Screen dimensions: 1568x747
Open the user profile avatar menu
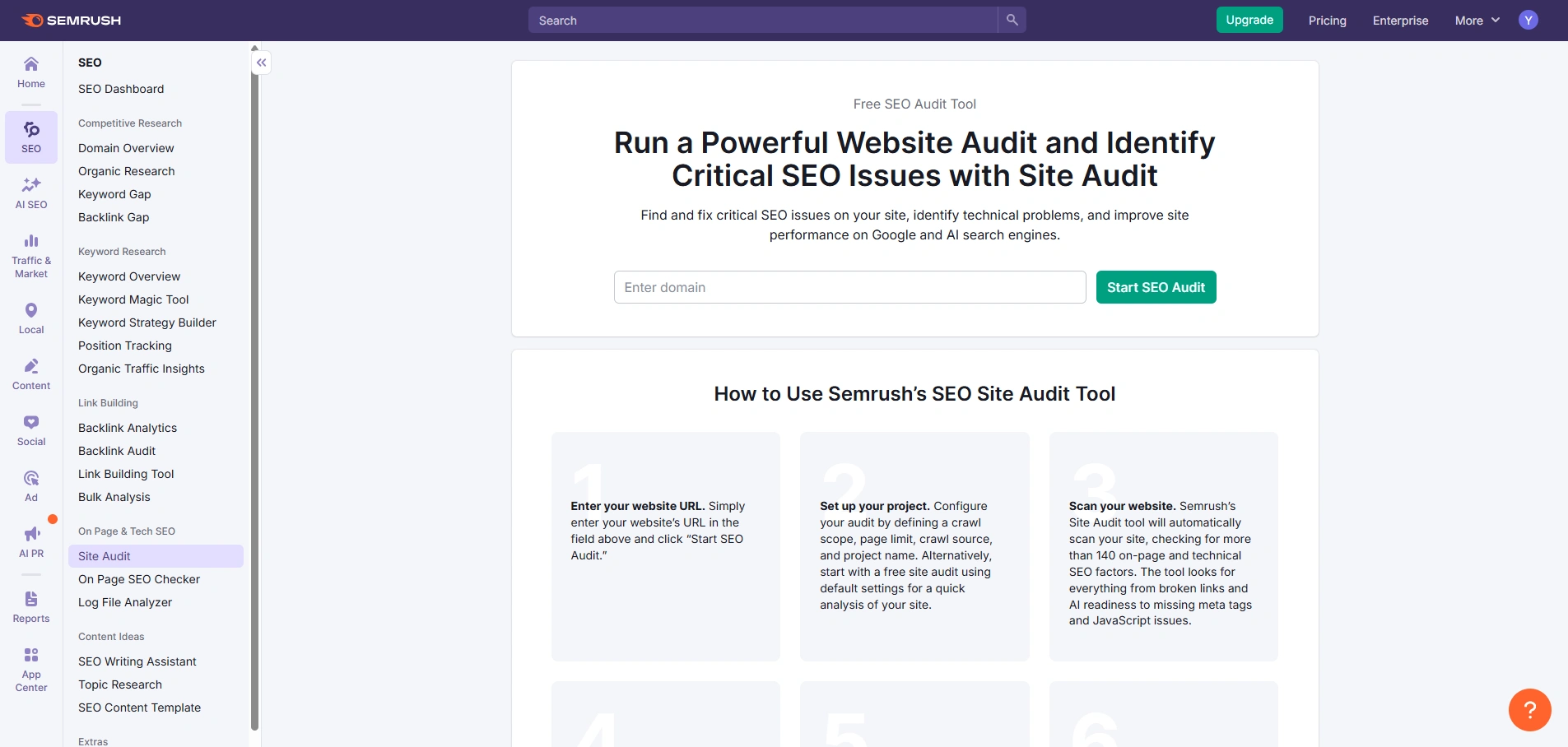tap(1528, 21)
